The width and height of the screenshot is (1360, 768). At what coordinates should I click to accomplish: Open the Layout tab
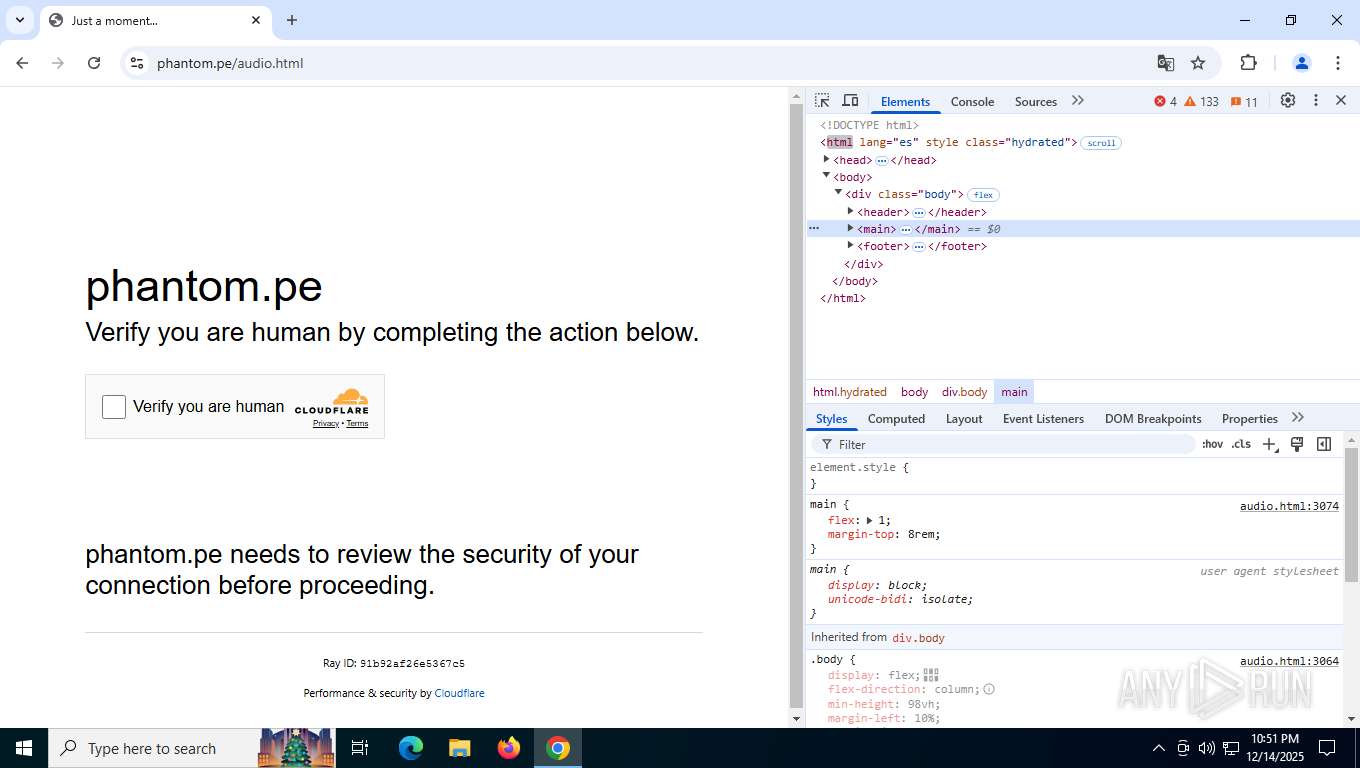click(964, 419)
